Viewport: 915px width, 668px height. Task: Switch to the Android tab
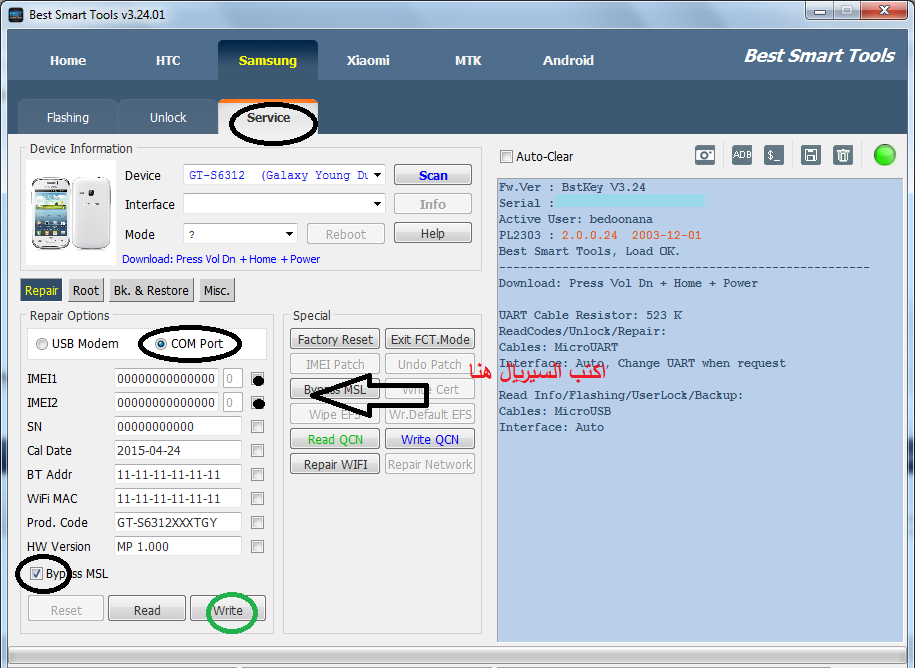[x=568, y=61]
